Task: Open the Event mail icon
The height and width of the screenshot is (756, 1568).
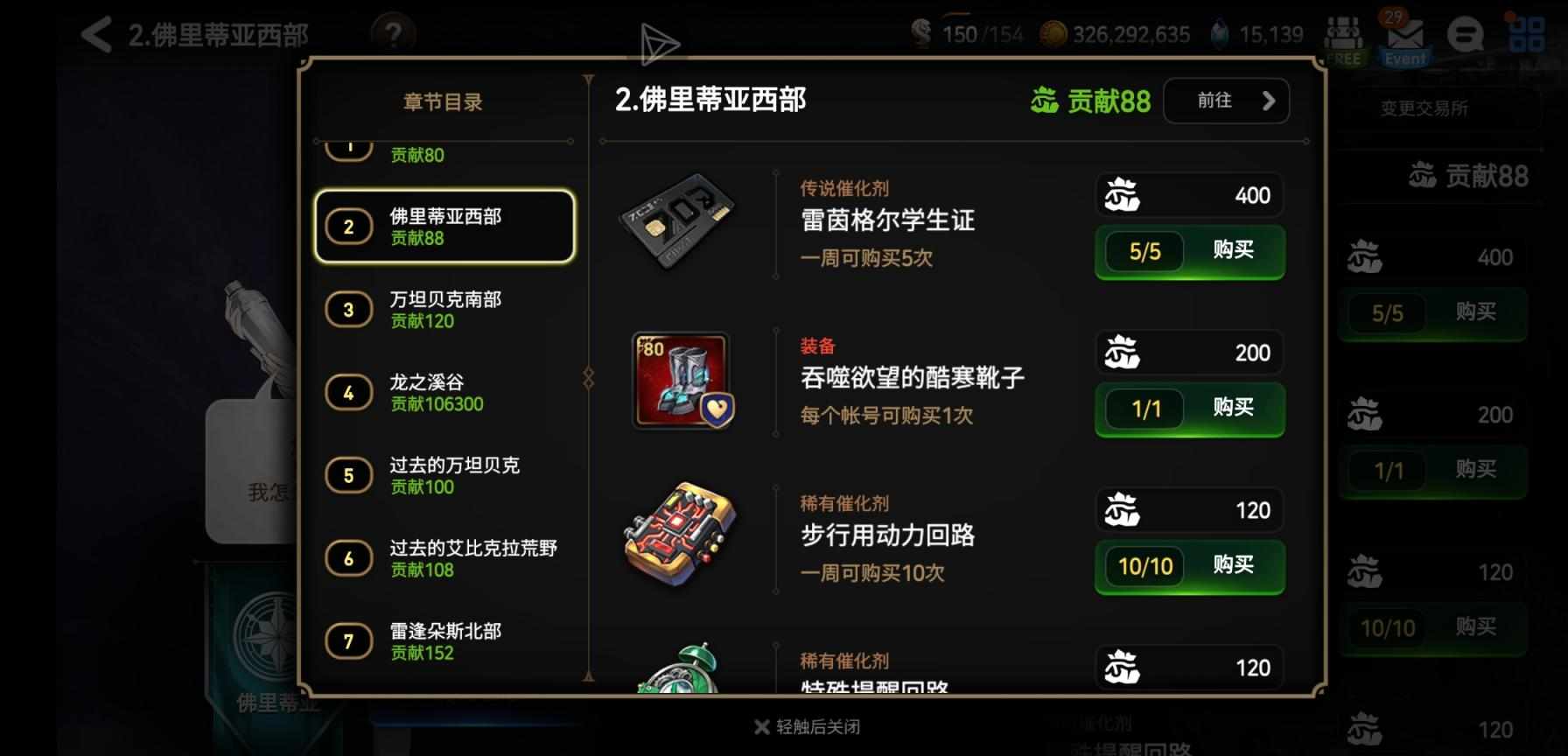Action: pos(1405,38)
